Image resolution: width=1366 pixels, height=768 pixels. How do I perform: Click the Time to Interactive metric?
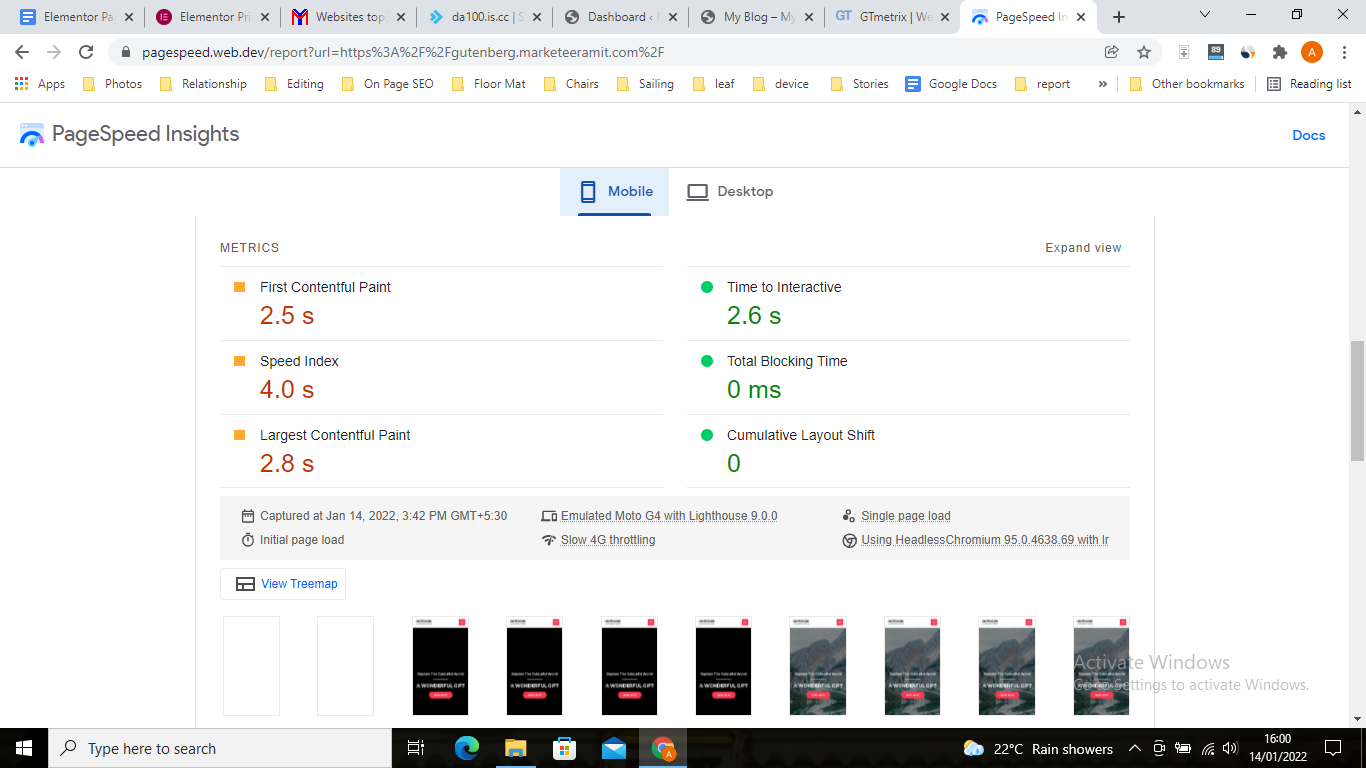[x=784, y=287]
